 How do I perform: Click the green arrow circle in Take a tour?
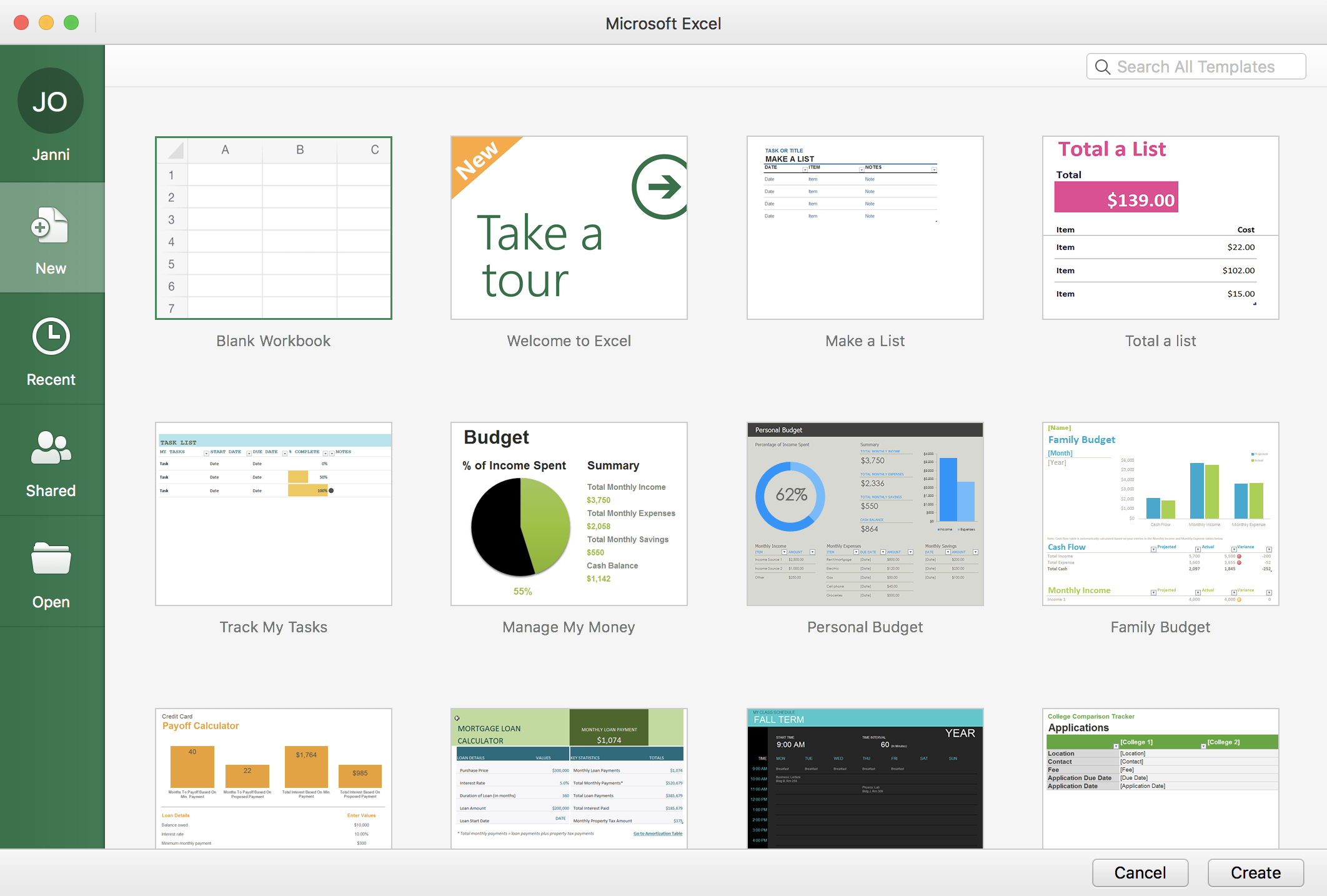pos(661,186)
